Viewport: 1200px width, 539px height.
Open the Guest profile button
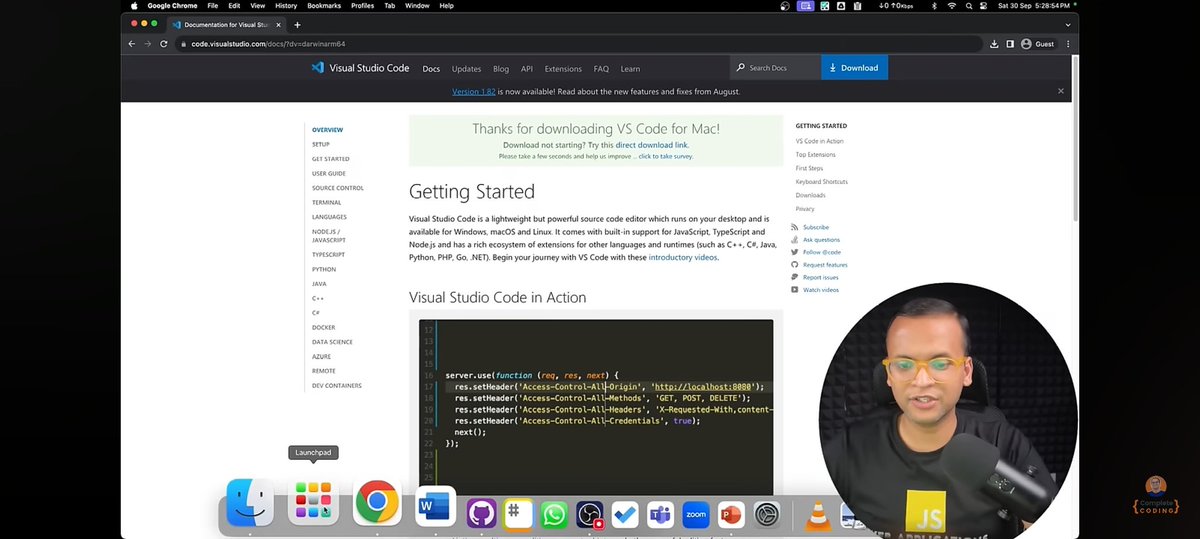click(1038, 44)
